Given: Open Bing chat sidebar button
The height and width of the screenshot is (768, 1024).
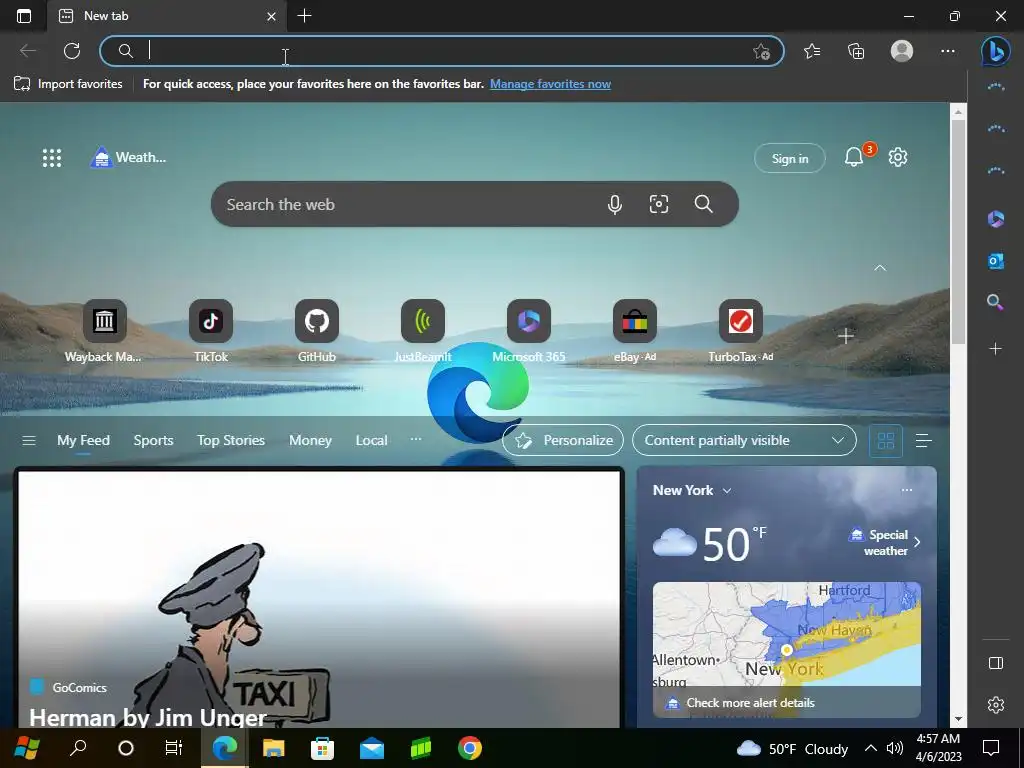Looking at the screenshot, I should 996,51.
